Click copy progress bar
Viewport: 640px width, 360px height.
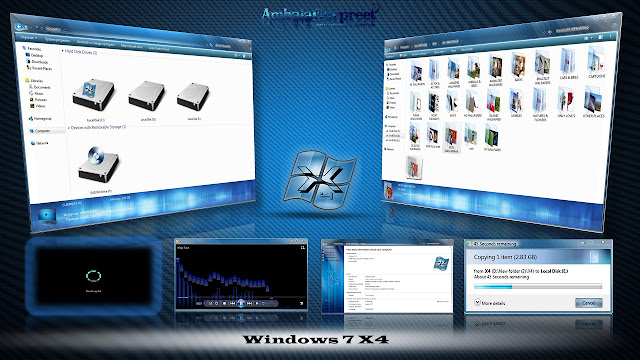(x=538, y=287)
